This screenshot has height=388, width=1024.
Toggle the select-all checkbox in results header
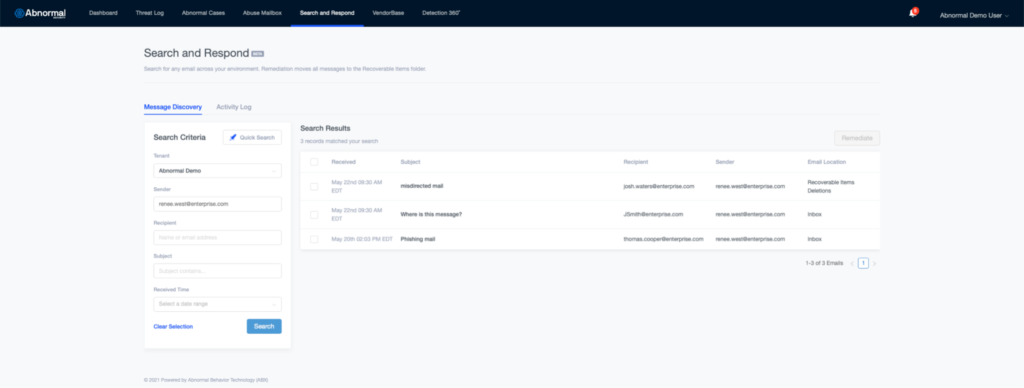314,162
